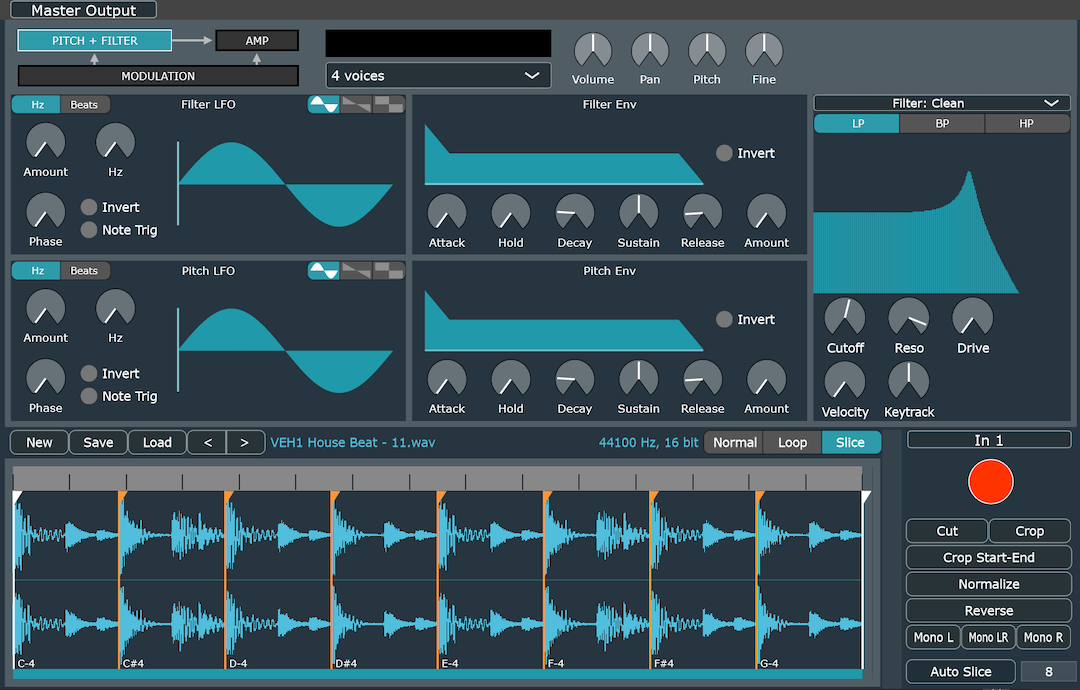Click the Normalize button
Image resolution: width=1080 pixels, height=690 pixels.
[x=988, y=584]
